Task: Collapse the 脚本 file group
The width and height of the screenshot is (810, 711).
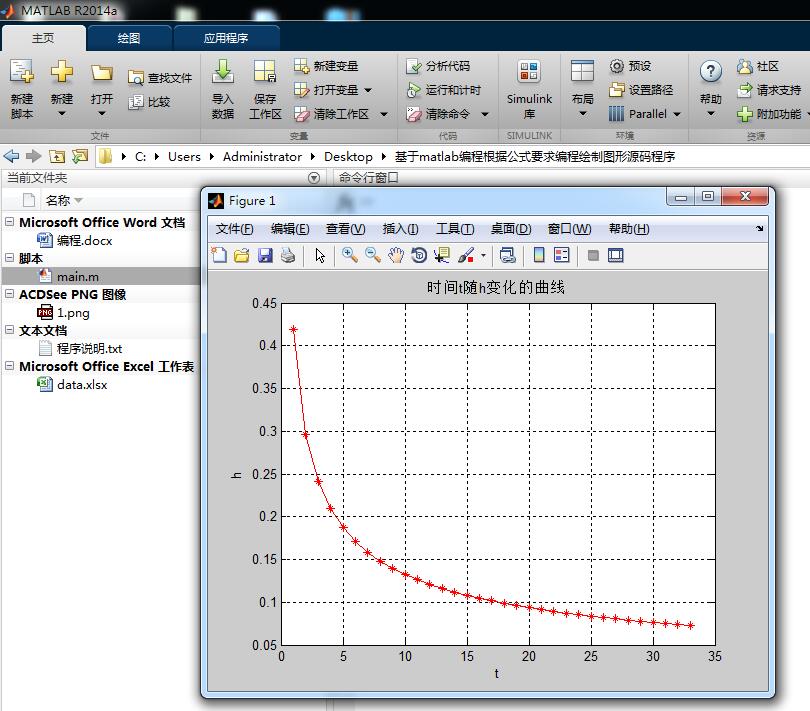Action: coord(9,257)
